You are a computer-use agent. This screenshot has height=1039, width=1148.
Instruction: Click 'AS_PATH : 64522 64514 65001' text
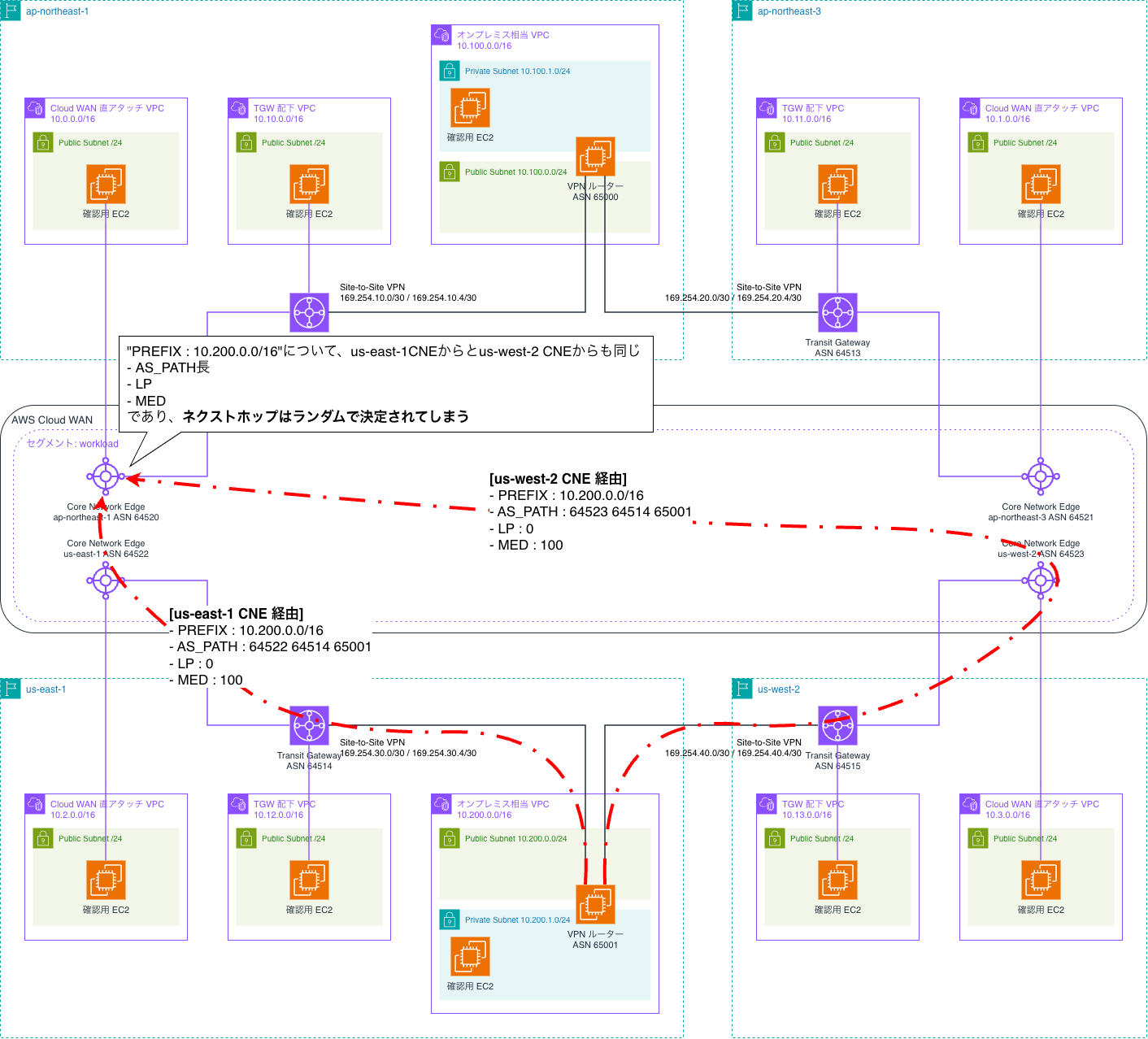[x=274, y=647]
